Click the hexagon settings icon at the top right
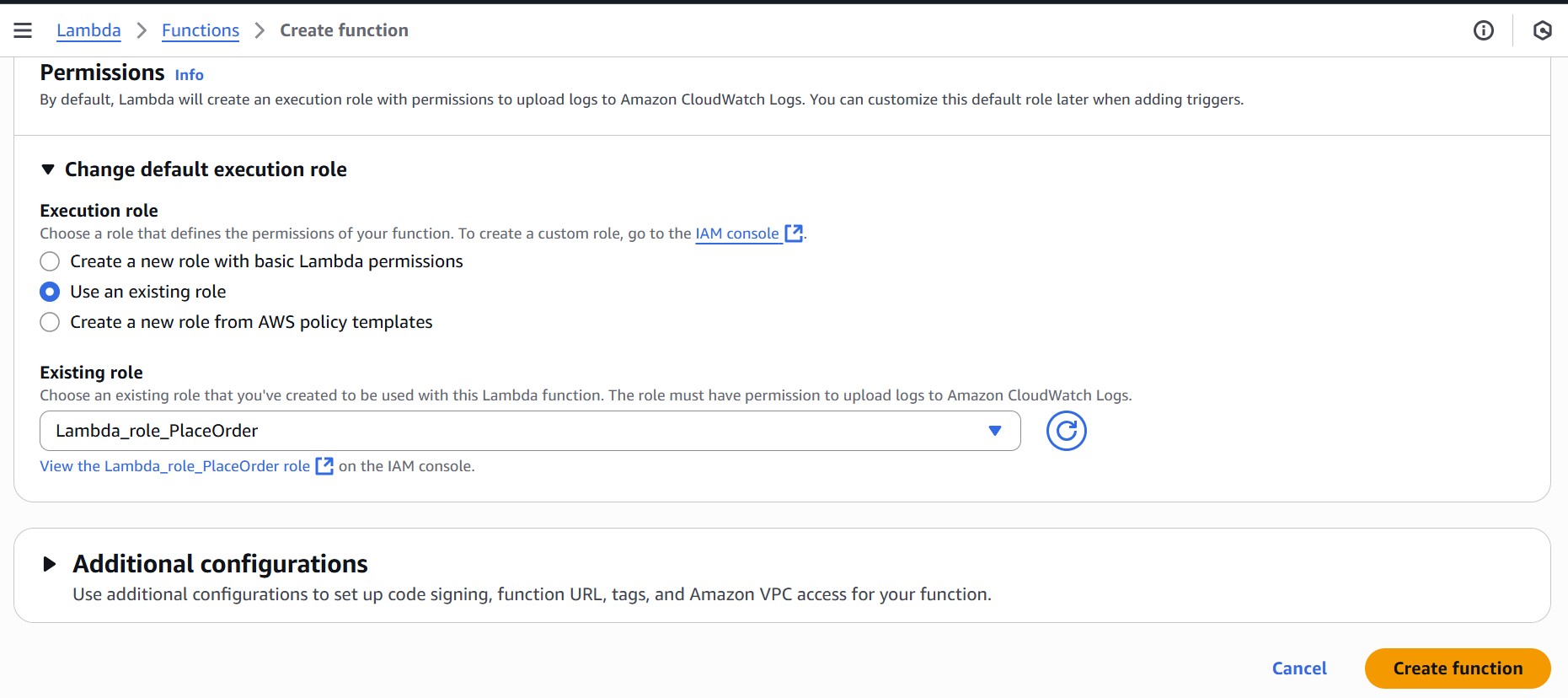1568x698 pixels. 1542,30
